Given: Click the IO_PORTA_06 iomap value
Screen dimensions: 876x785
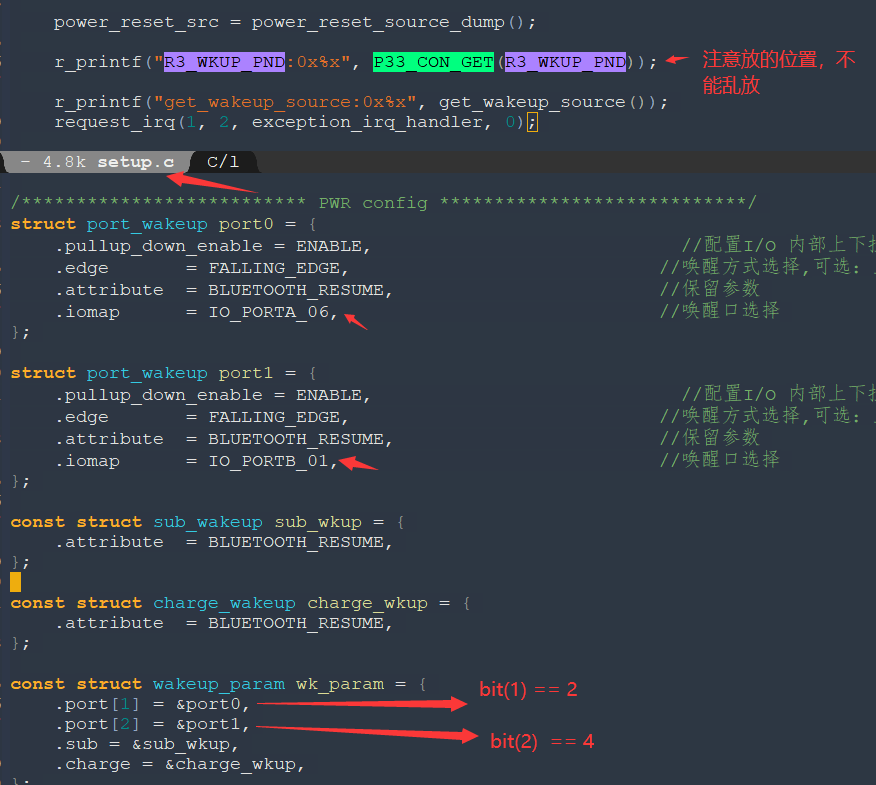Looking at the screenshot, I should click(x=269, y=312).
